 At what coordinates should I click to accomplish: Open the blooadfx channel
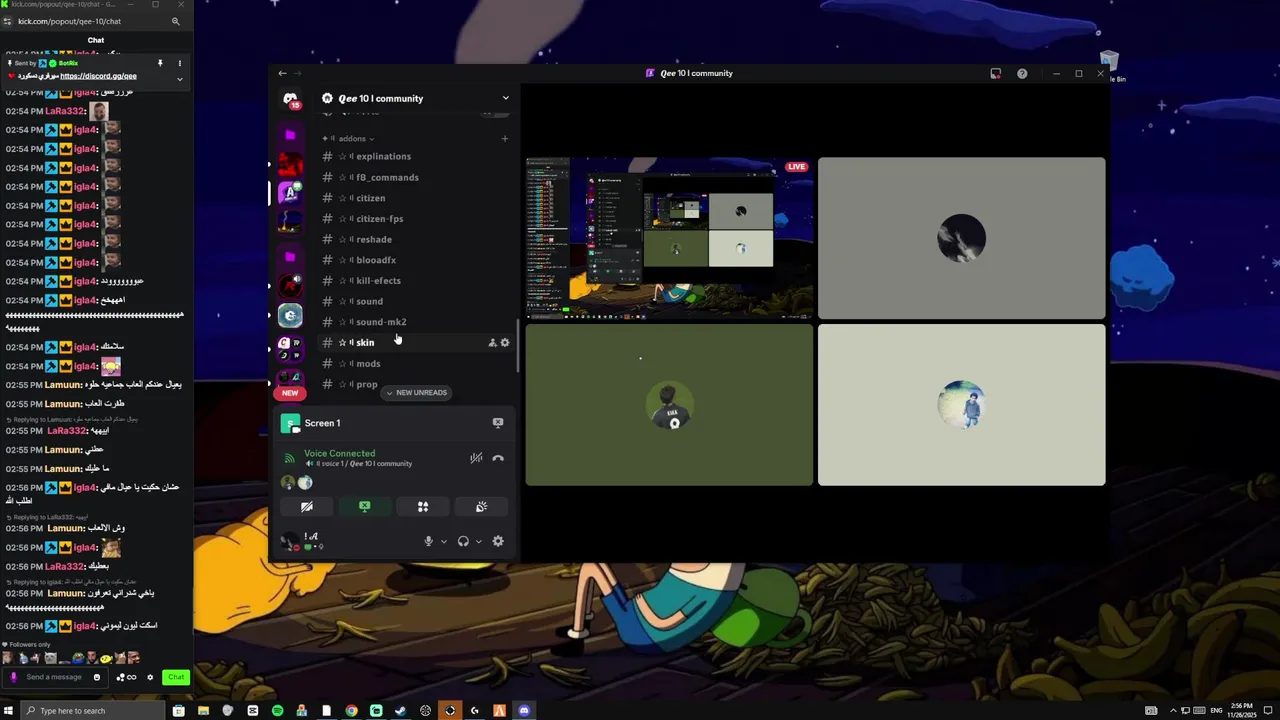[x=416, y=260]
